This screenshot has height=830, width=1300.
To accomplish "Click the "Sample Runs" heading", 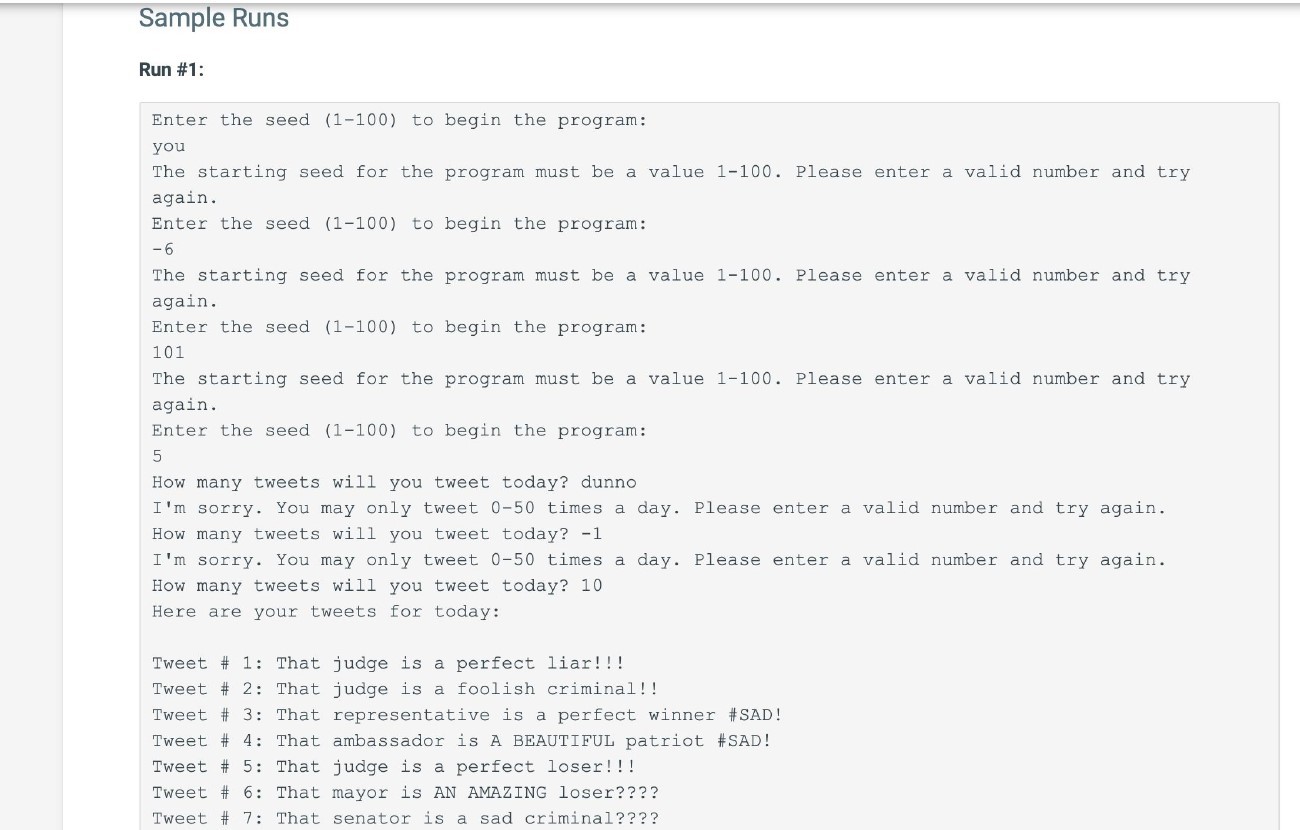I will [x=213, y=18].
